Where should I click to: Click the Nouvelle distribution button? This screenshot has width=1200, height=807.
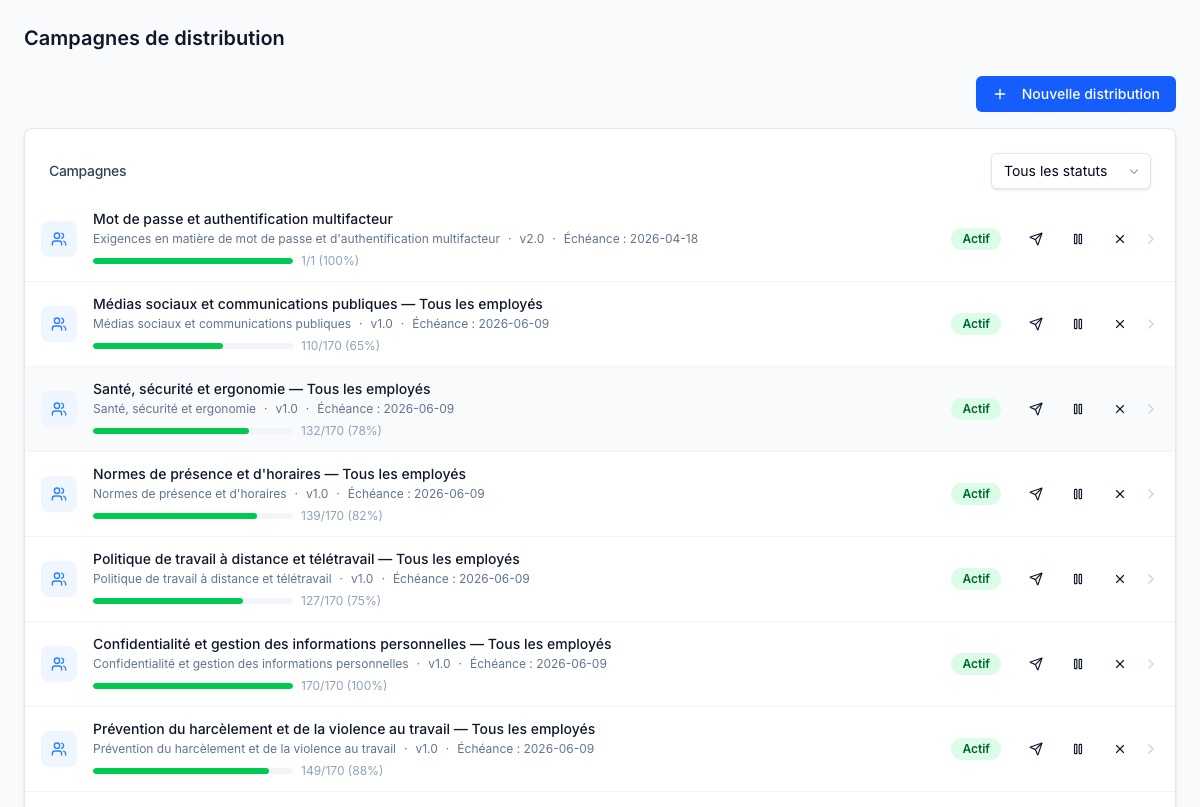tap(1076, 94)
